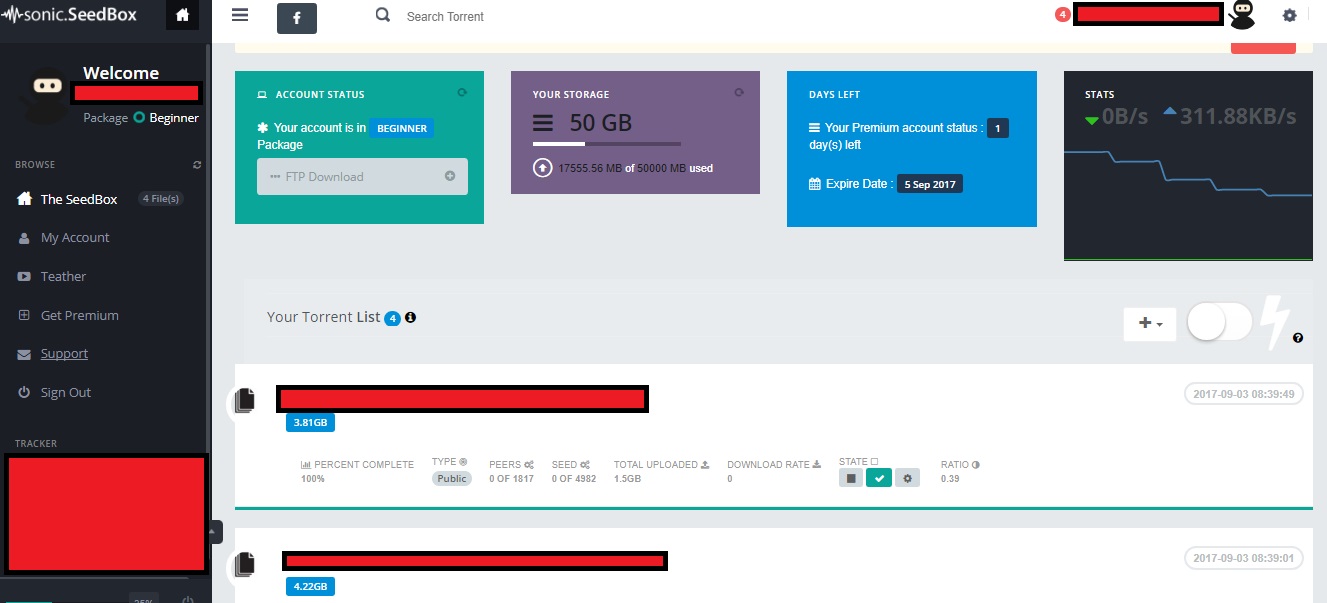Refresh the Browse section
The width and height of the screenshot is (1327, 603).
coord(197,164)
